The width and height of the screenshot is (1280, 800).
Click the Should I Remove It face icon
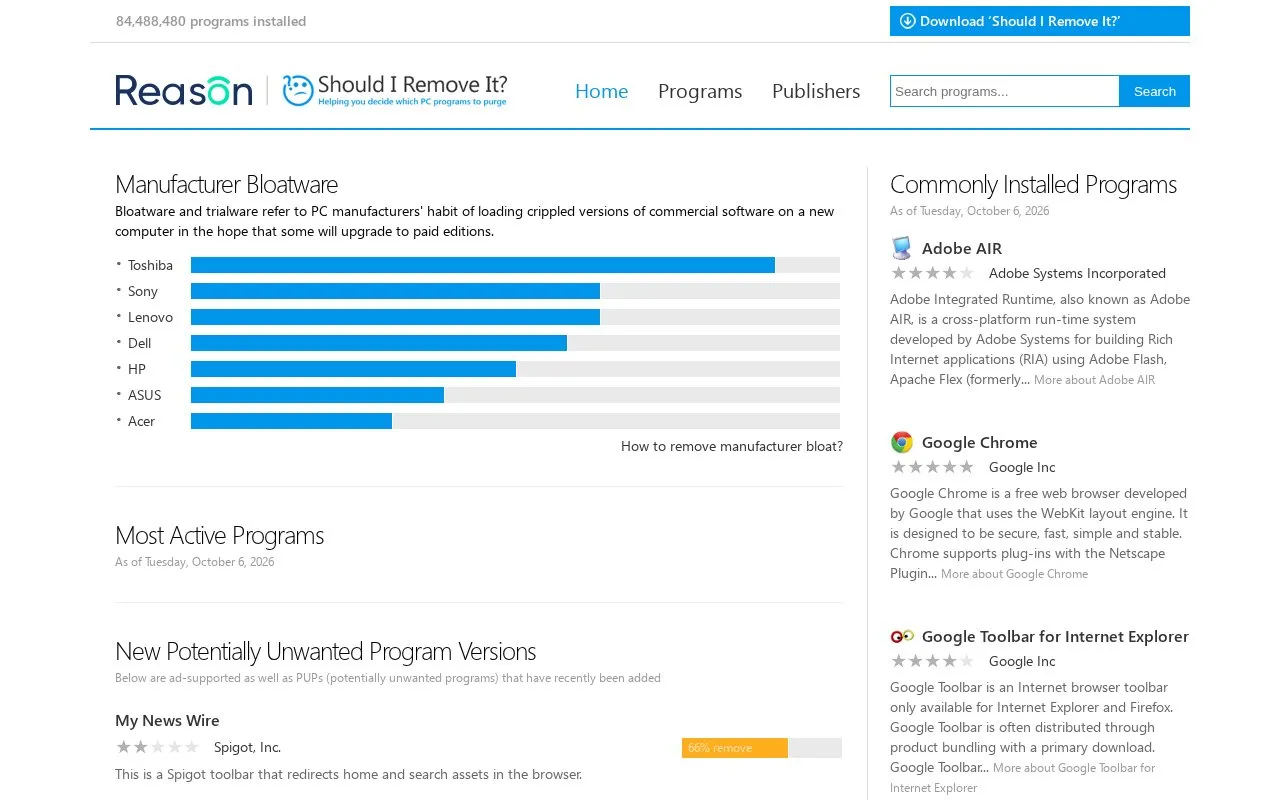coord(298,90)
